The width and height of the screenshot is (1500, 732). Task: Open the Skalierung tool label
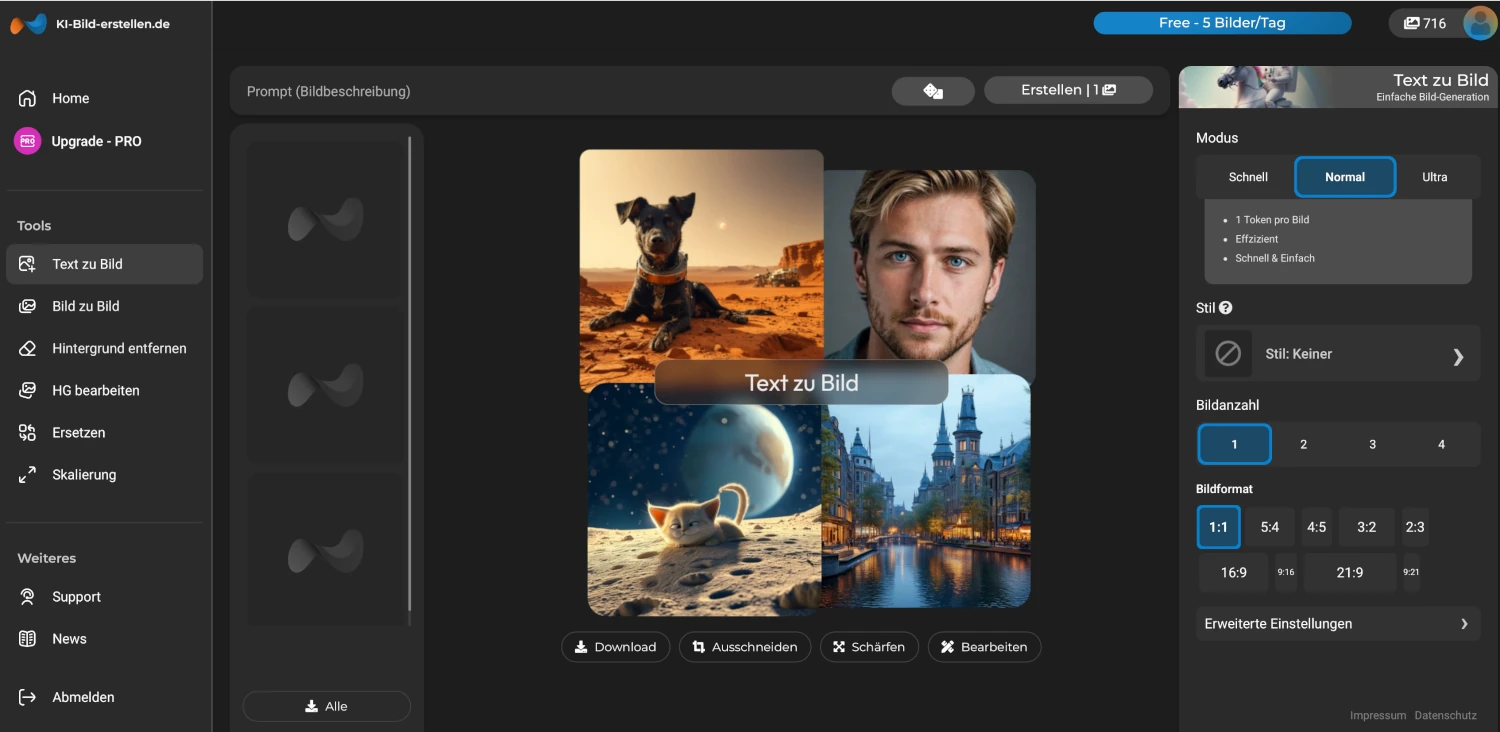click(84, 475)
